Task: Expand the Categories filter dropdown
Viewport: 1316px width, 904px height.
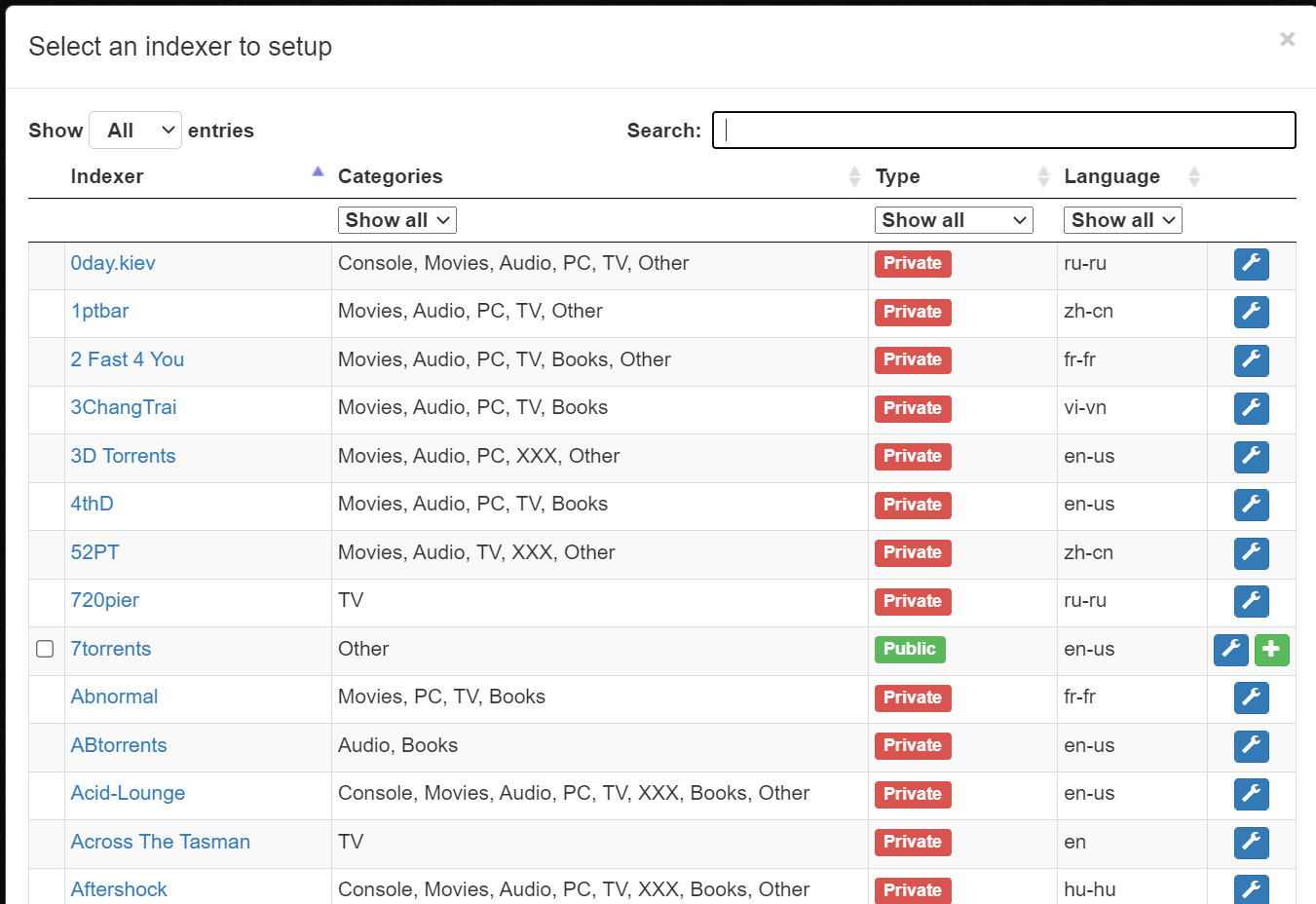Action: coord(396,220)
